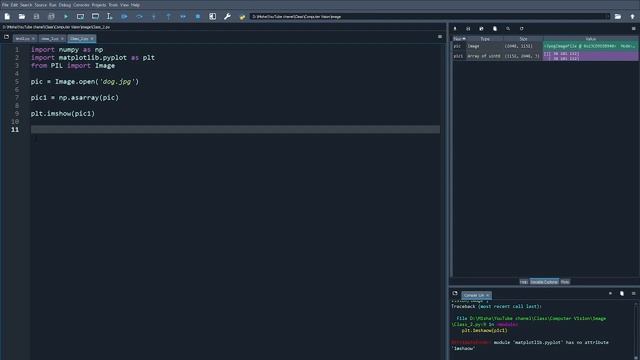640x360 pixels.
Task: Go to parent directory using up arrow
Action: click(x=633, y=17)
